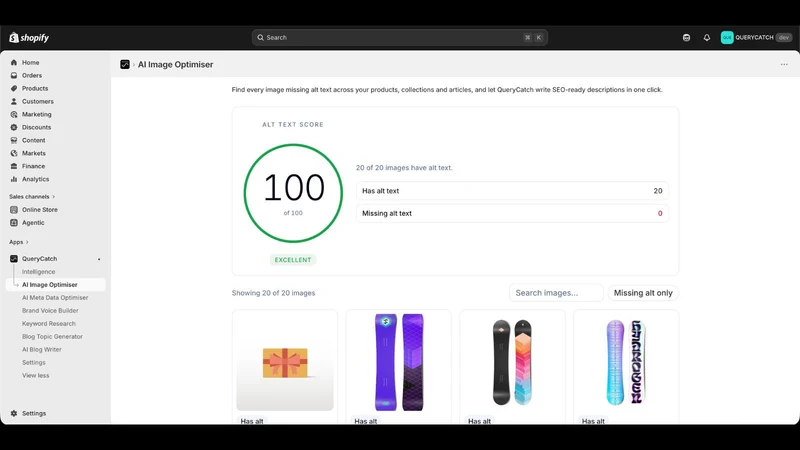The height and width of the screenshot is (450, 800).
Task: Expand the Apps section
Action: (x=19, y=242)
